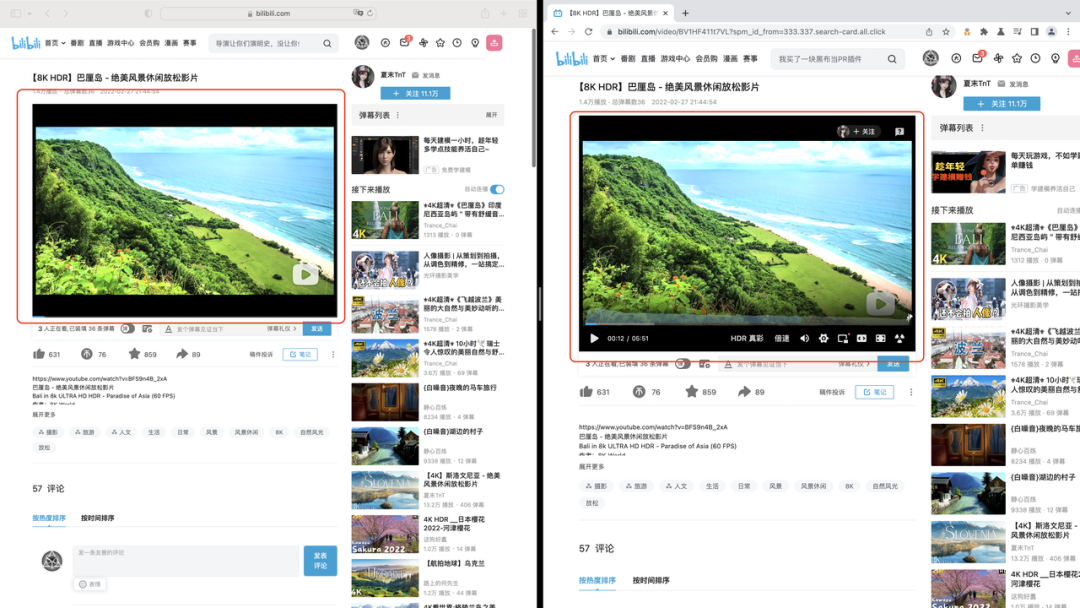
Task: Open the 倍速 playback speed menu
Action: click(x=781, y=339)
